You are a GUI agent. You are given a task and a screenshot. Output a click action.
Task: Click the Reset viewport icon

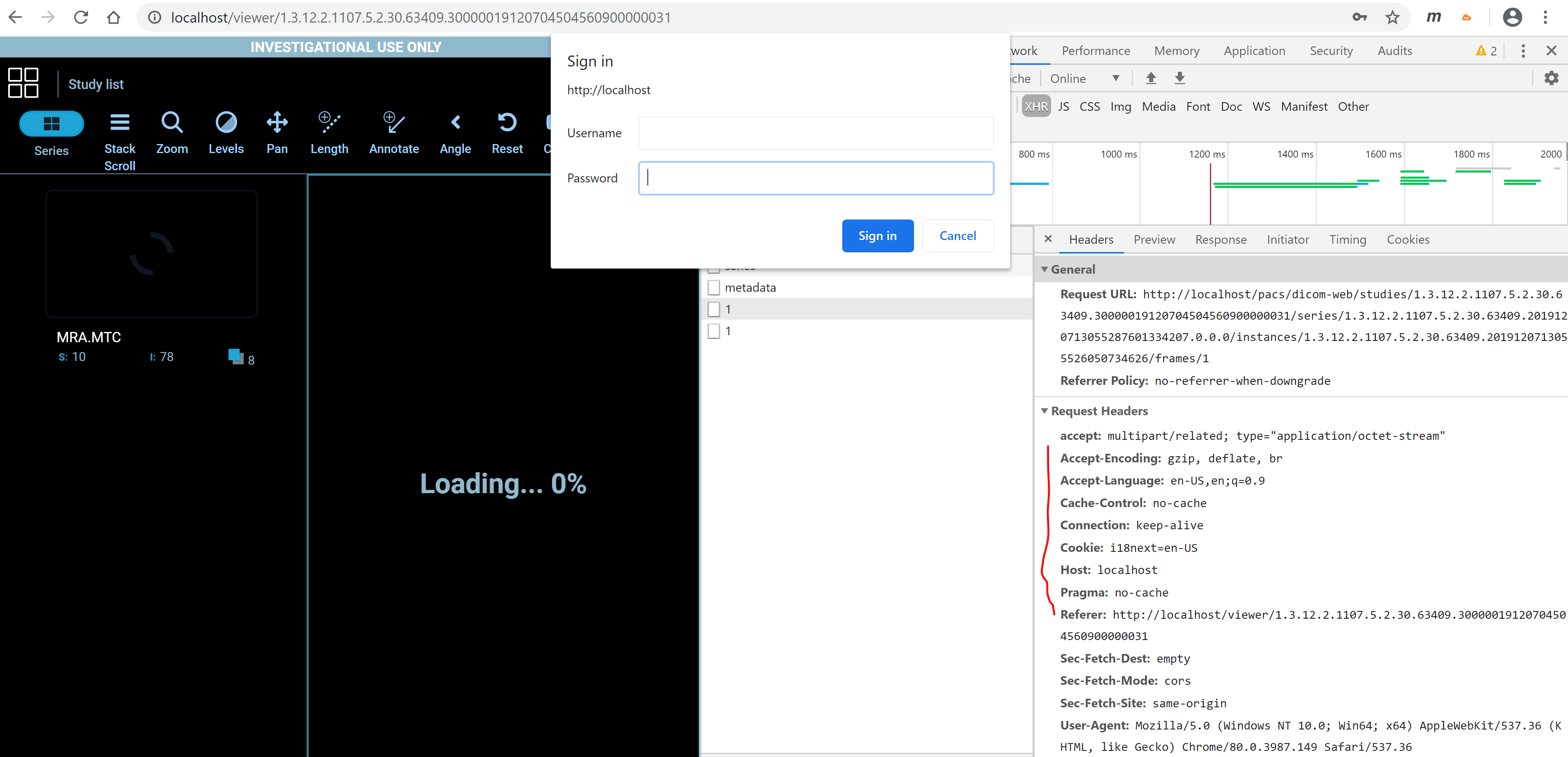[506, 123]
